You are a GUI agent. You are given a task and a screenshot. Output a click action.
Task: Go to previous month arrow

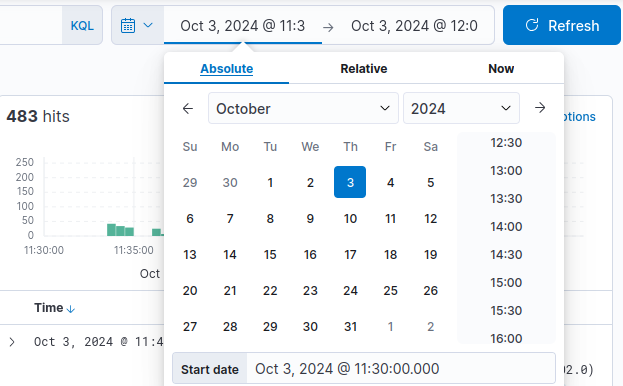point(188,108)
